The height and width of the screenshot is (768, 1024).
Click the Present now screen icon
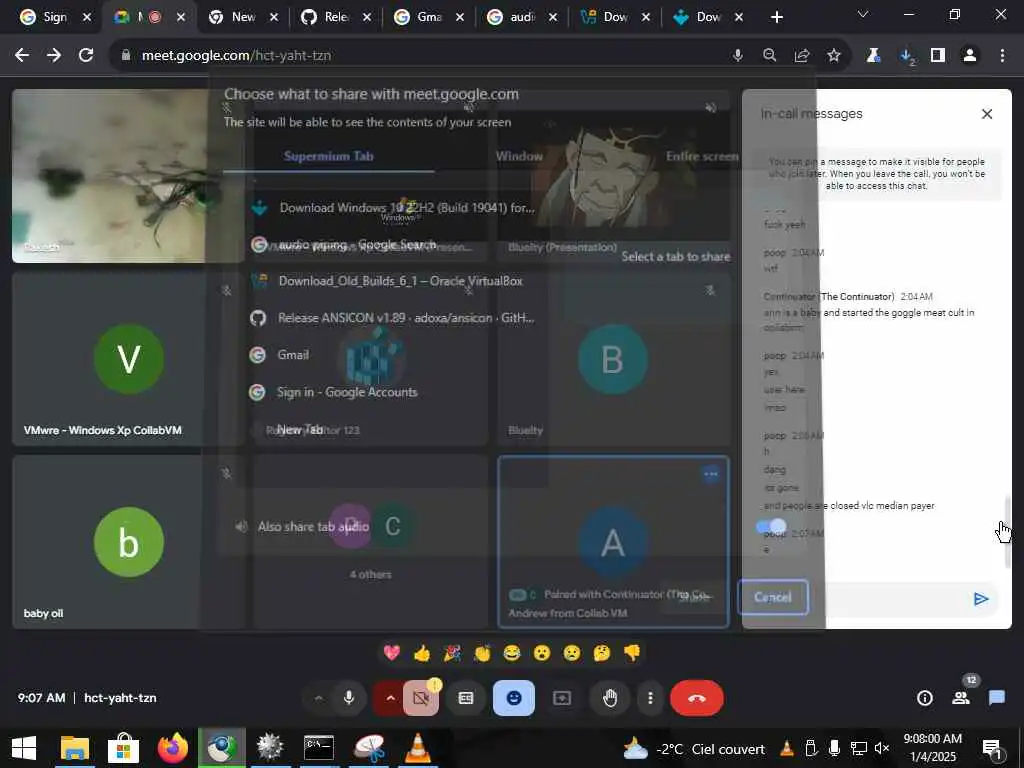562,698
